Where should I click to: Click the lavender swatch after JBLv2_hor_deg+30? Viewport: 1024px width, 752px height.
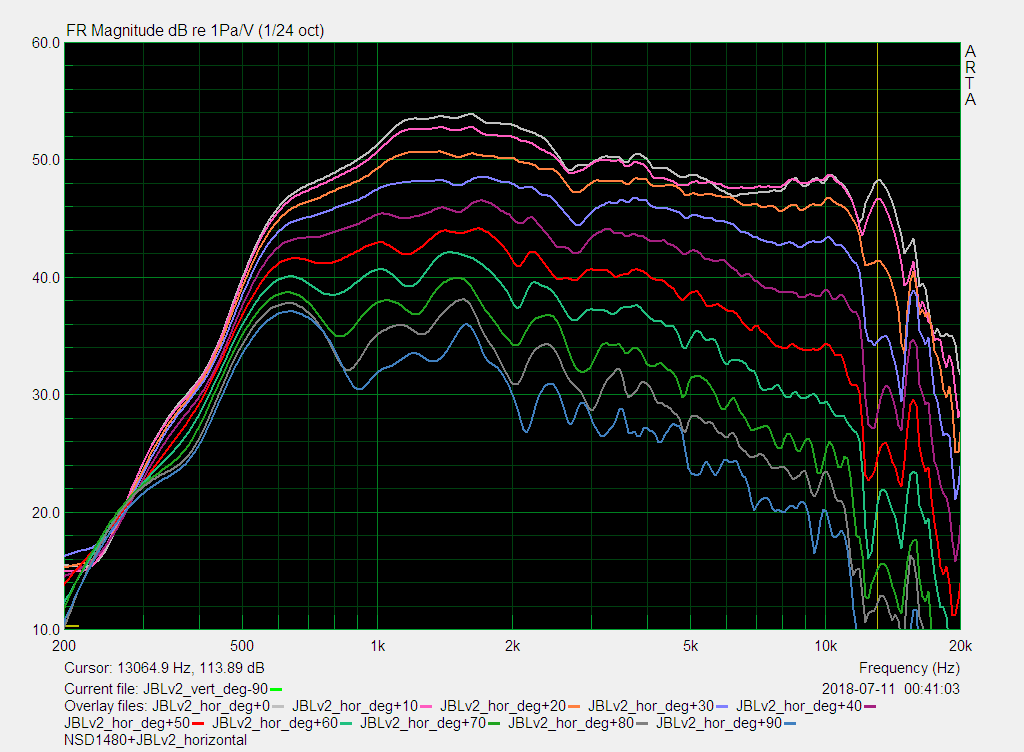pyautogui.click(x=722, y=706)
